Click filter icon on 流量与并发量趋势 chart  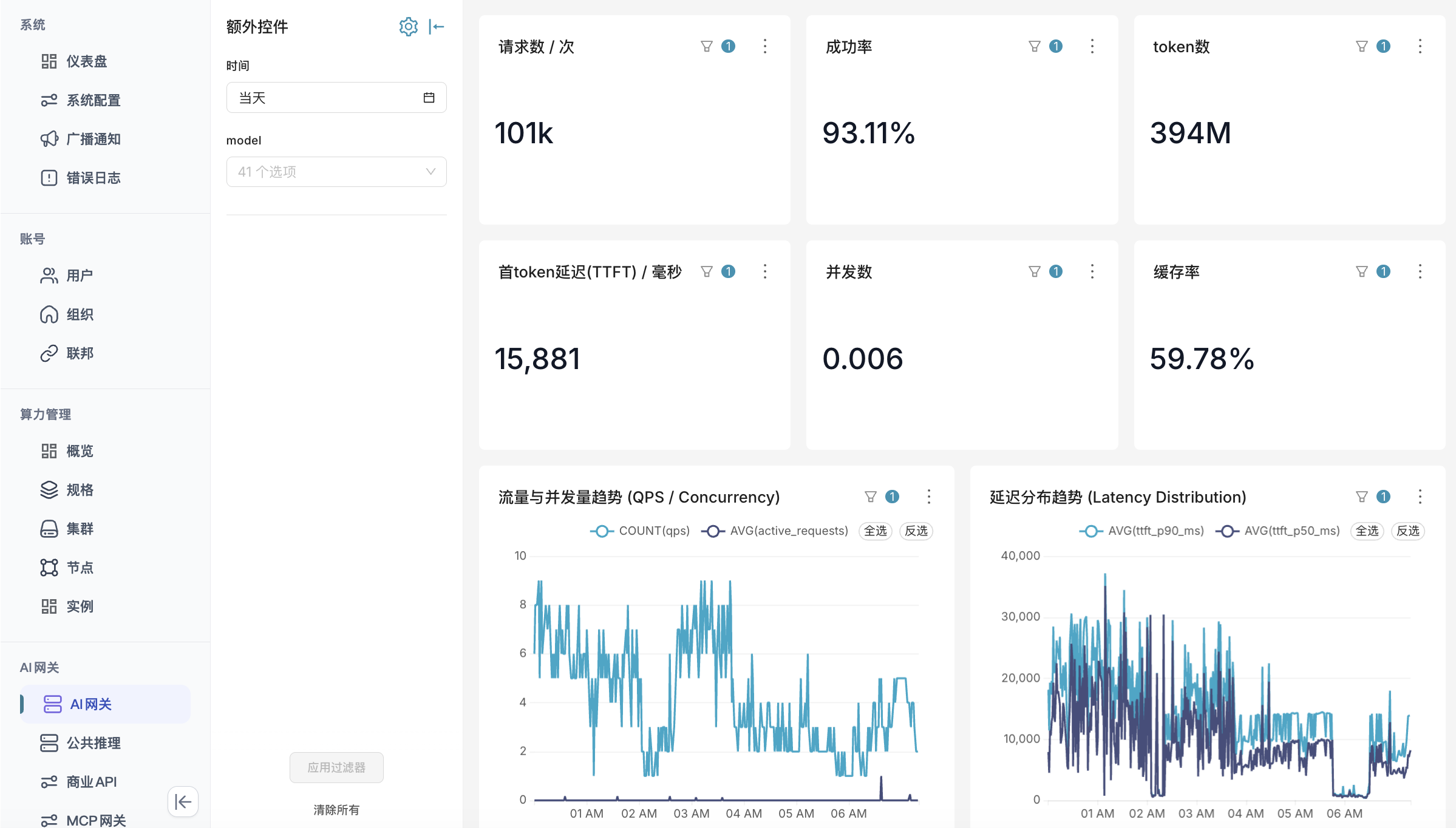pos(870,497)
